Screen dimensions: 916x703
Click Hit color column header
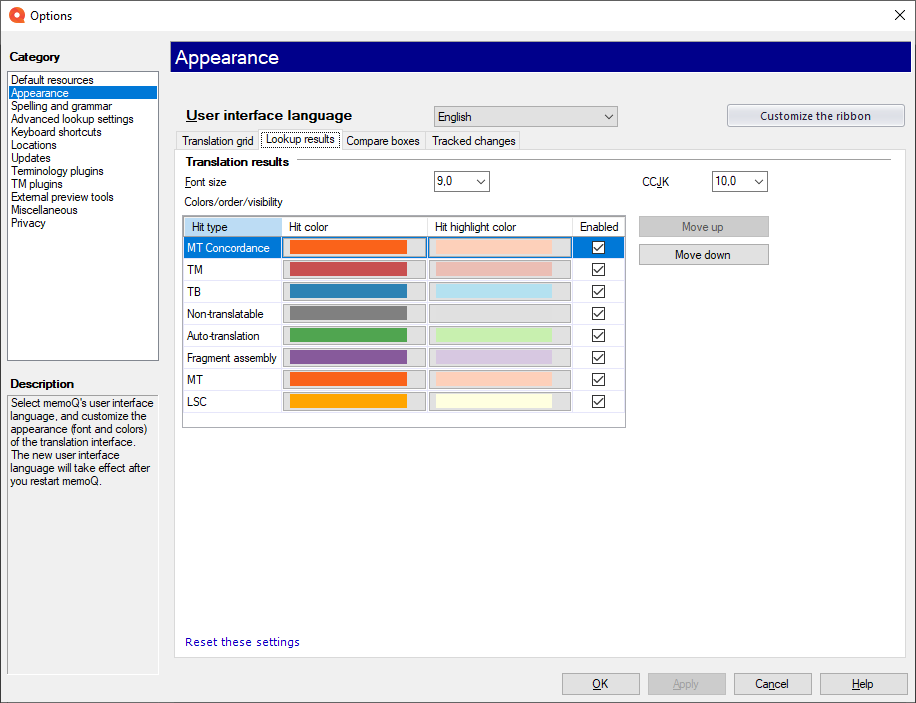355,227
